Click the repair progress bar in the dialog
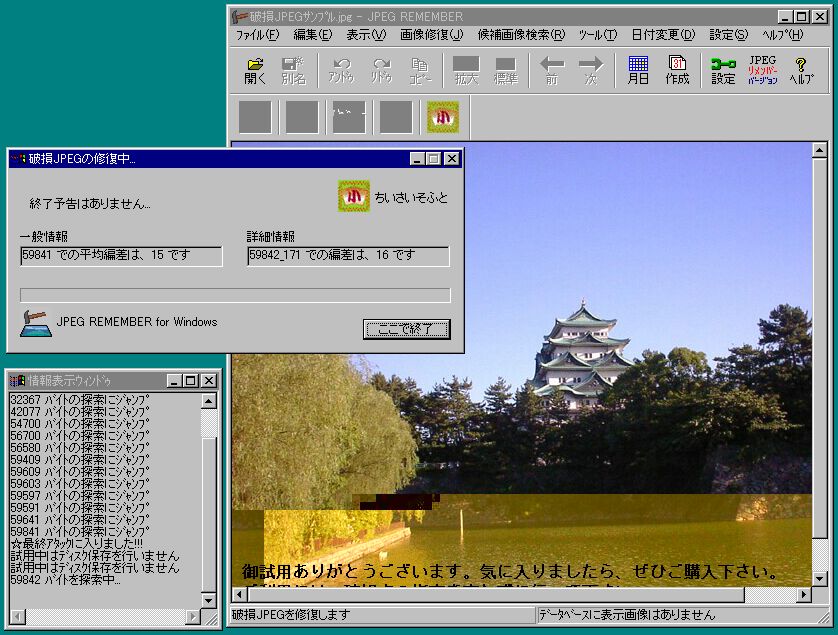 232,294
